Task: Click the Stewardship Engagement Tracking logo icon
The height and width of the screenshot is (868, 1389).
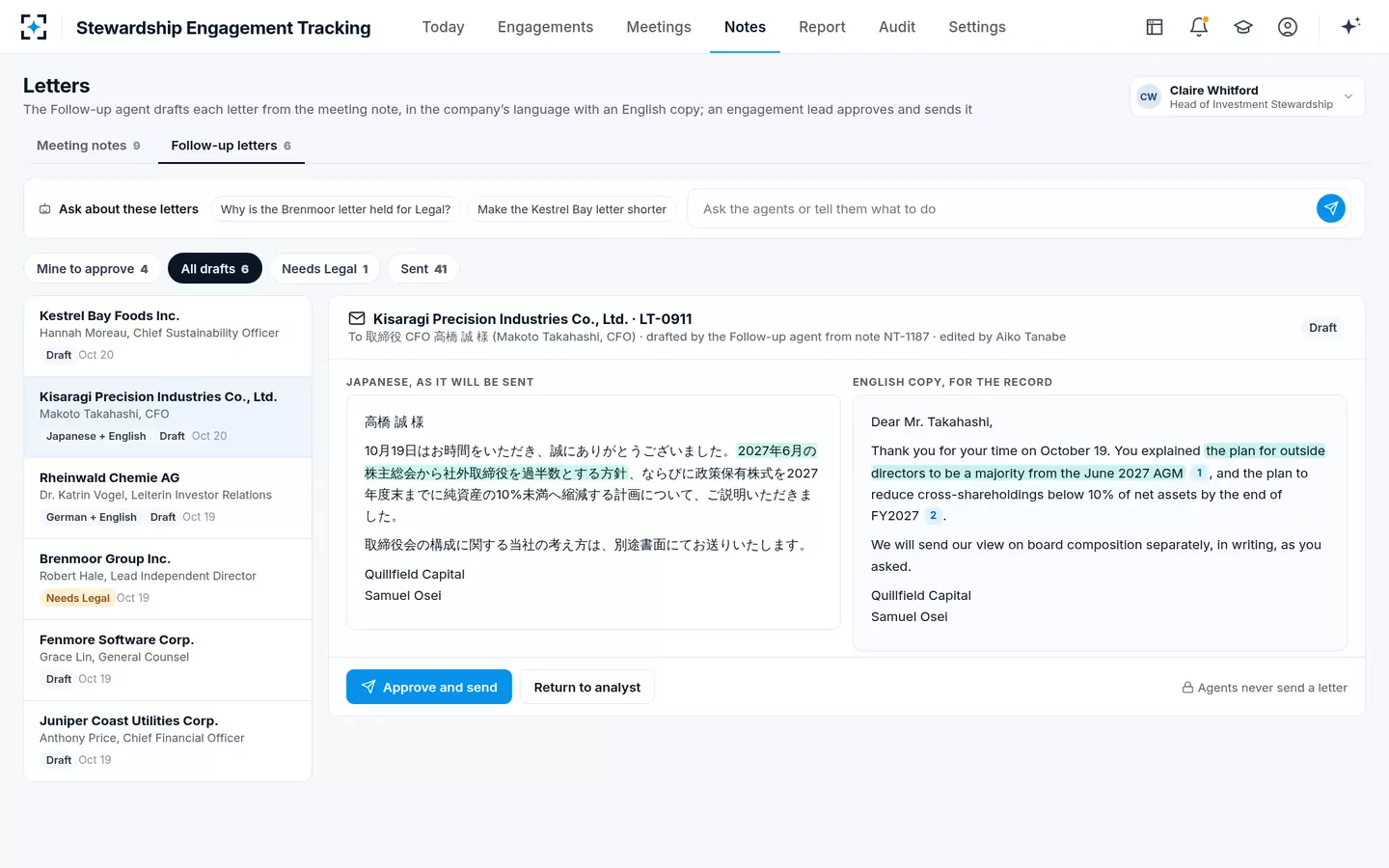Action: (34, 27)
